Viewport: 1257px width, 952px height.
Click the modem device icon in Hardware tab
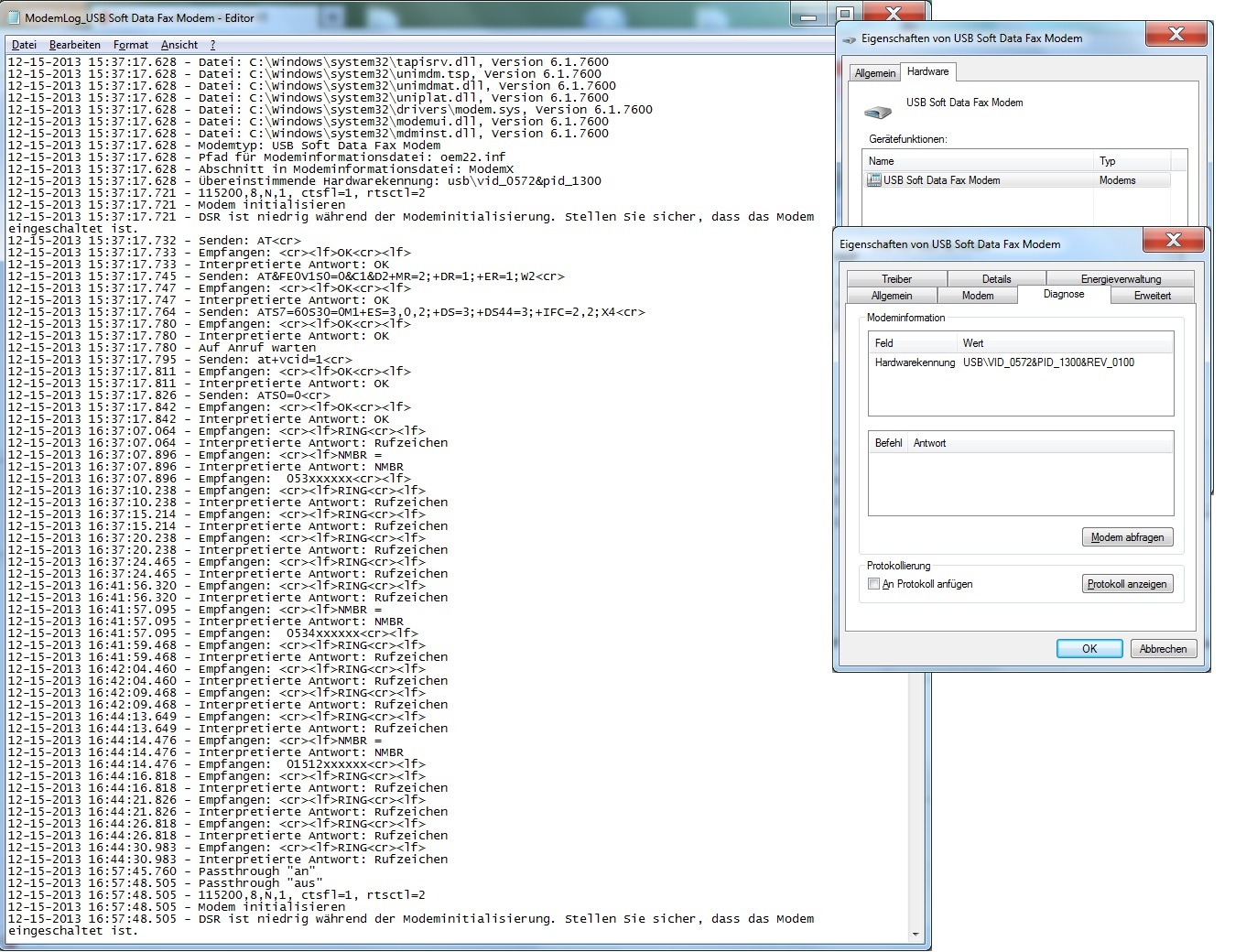click(x=877, y=113)
